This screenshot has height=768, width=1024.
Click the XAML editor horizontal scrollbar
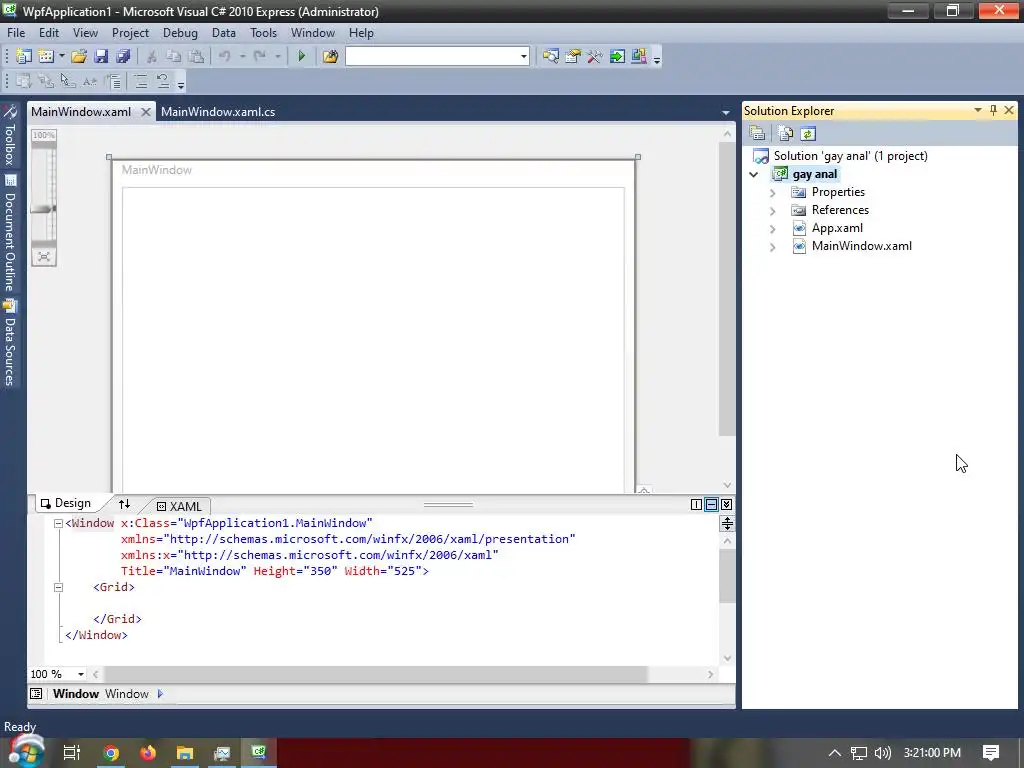(376, 674)
